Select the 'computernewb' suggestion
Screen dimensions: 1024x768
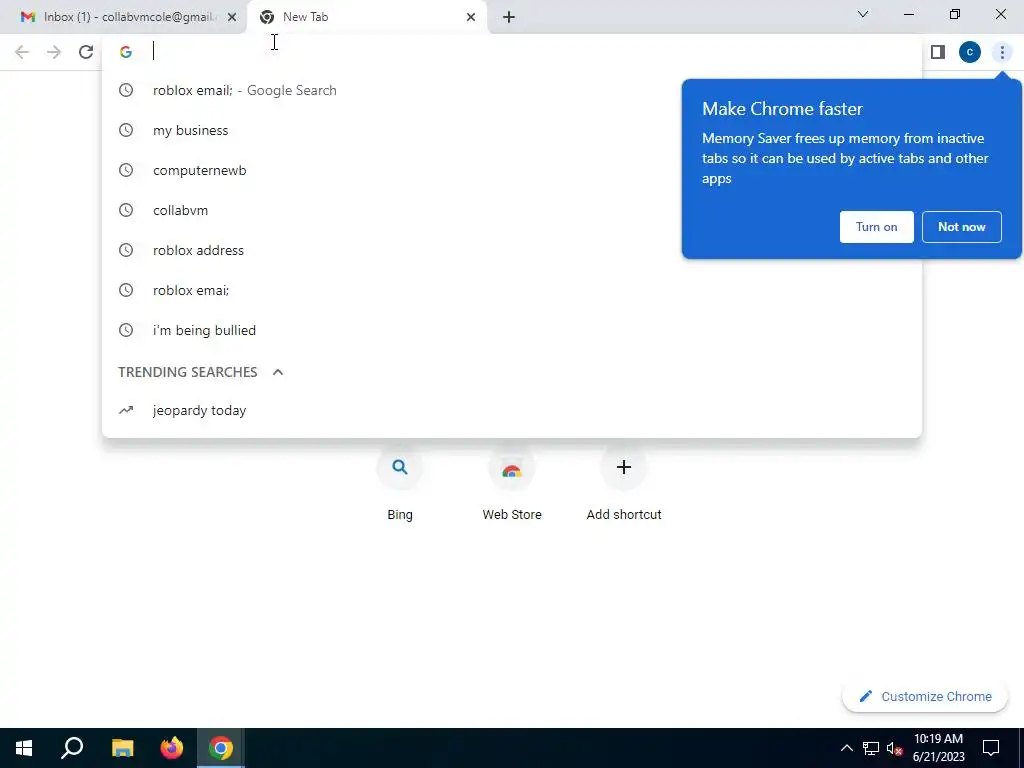(511, 170)
